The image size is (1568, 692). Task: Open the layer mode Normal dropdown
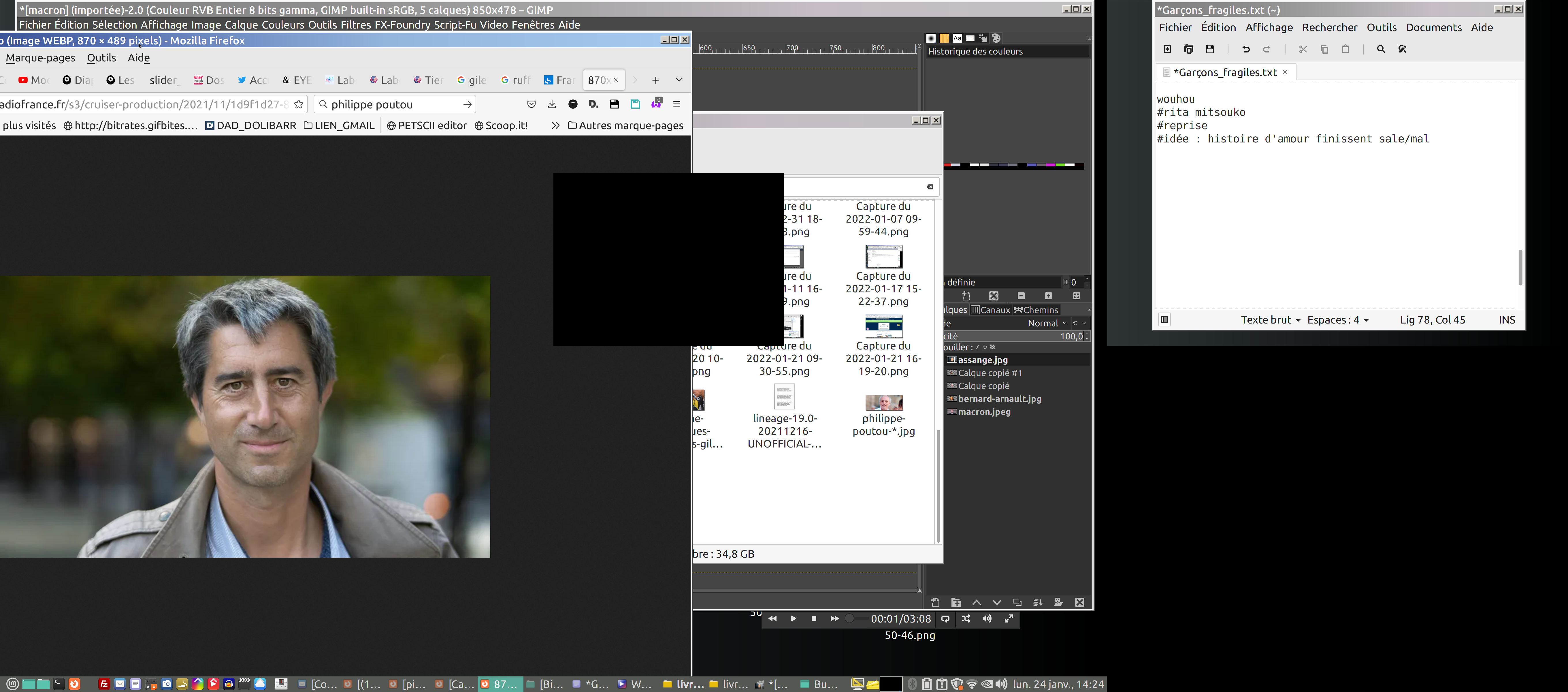[1047, 324]
